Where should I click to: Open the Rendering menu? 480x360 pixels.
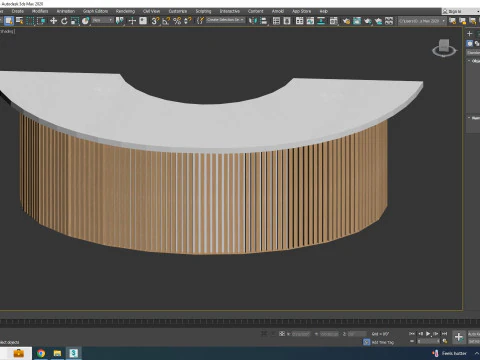(125, 11)
